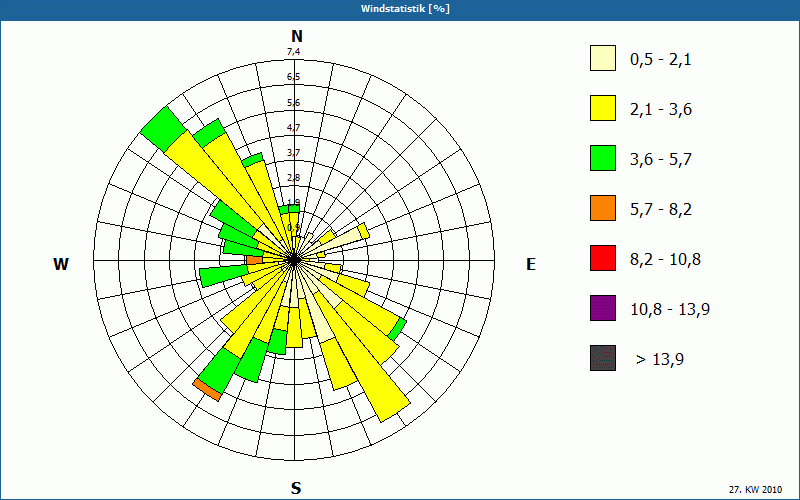Screen dimensions: 800x500
Task: Click the orange tip of the southwest bar
Action: tap(207, 390)
